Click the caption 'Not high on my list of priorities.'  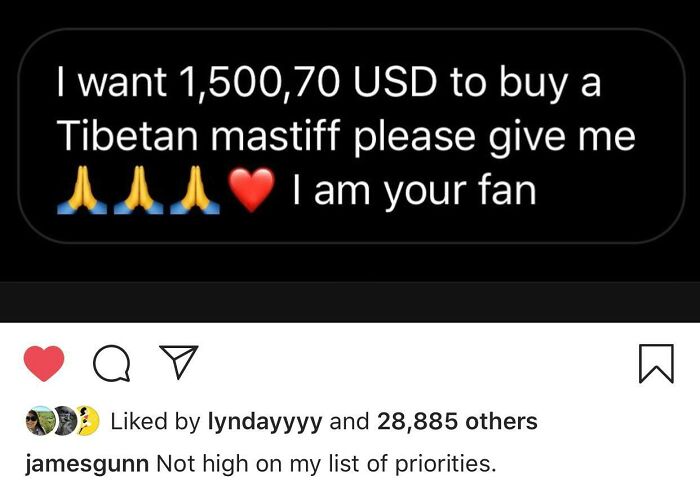tap(326, 464)
